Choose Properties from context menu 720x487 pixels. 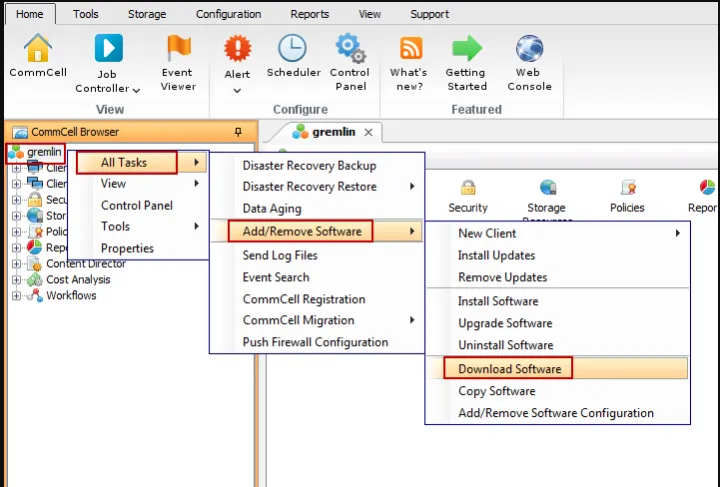pyautogui.click(x=138, y=248)
